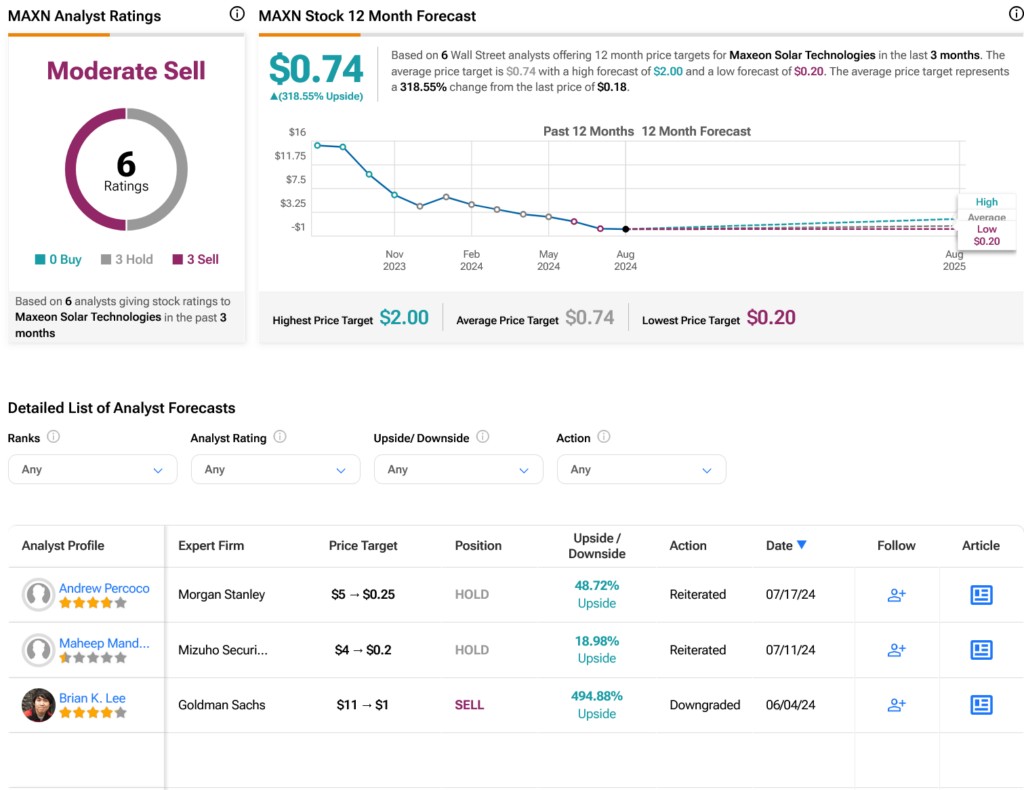Follow analyst Andrew Percoco

pos(896,595)
